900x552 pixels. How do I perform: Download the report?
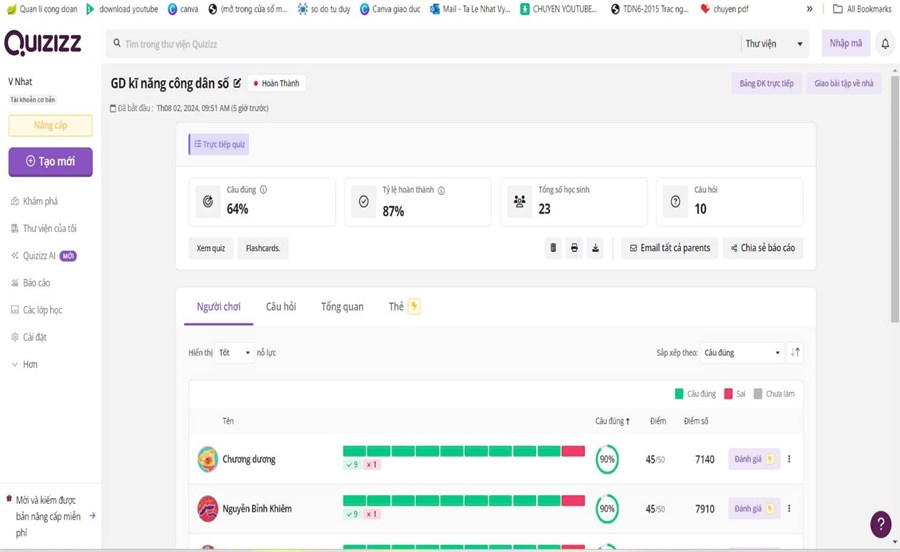coord(595,248)
